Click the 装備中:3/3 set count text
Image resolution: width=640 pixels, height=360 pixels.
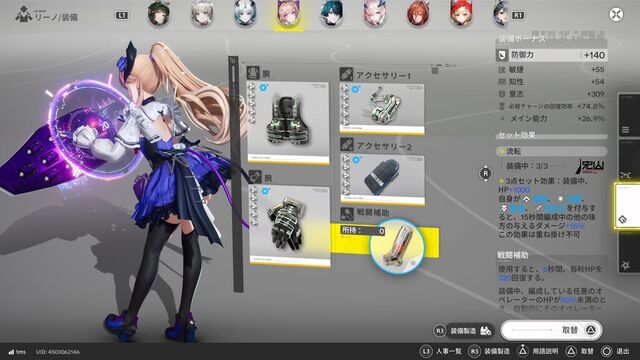coord(527,166)
